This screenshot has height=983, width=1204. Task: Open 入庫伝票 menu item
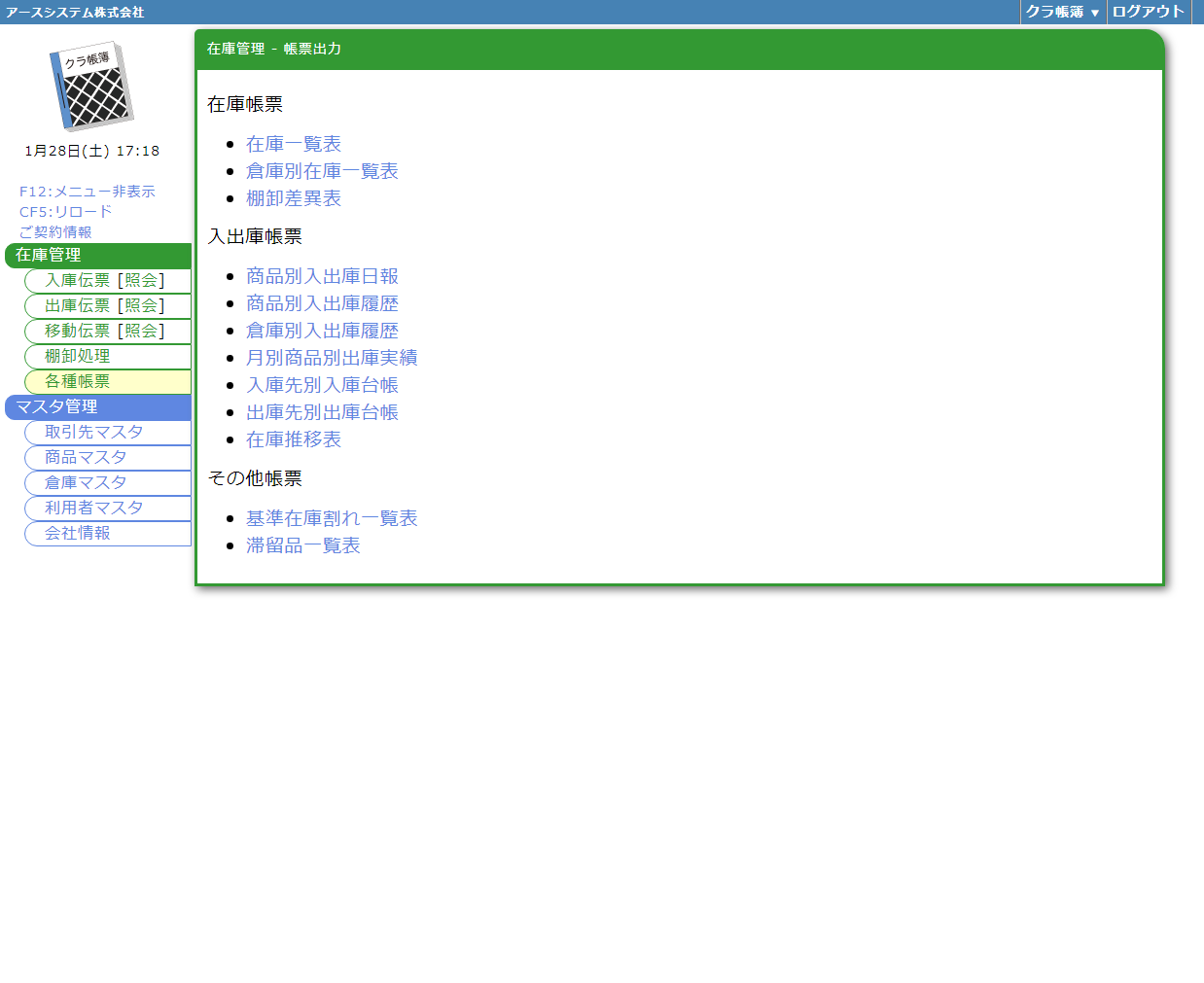tap(77, 280)
